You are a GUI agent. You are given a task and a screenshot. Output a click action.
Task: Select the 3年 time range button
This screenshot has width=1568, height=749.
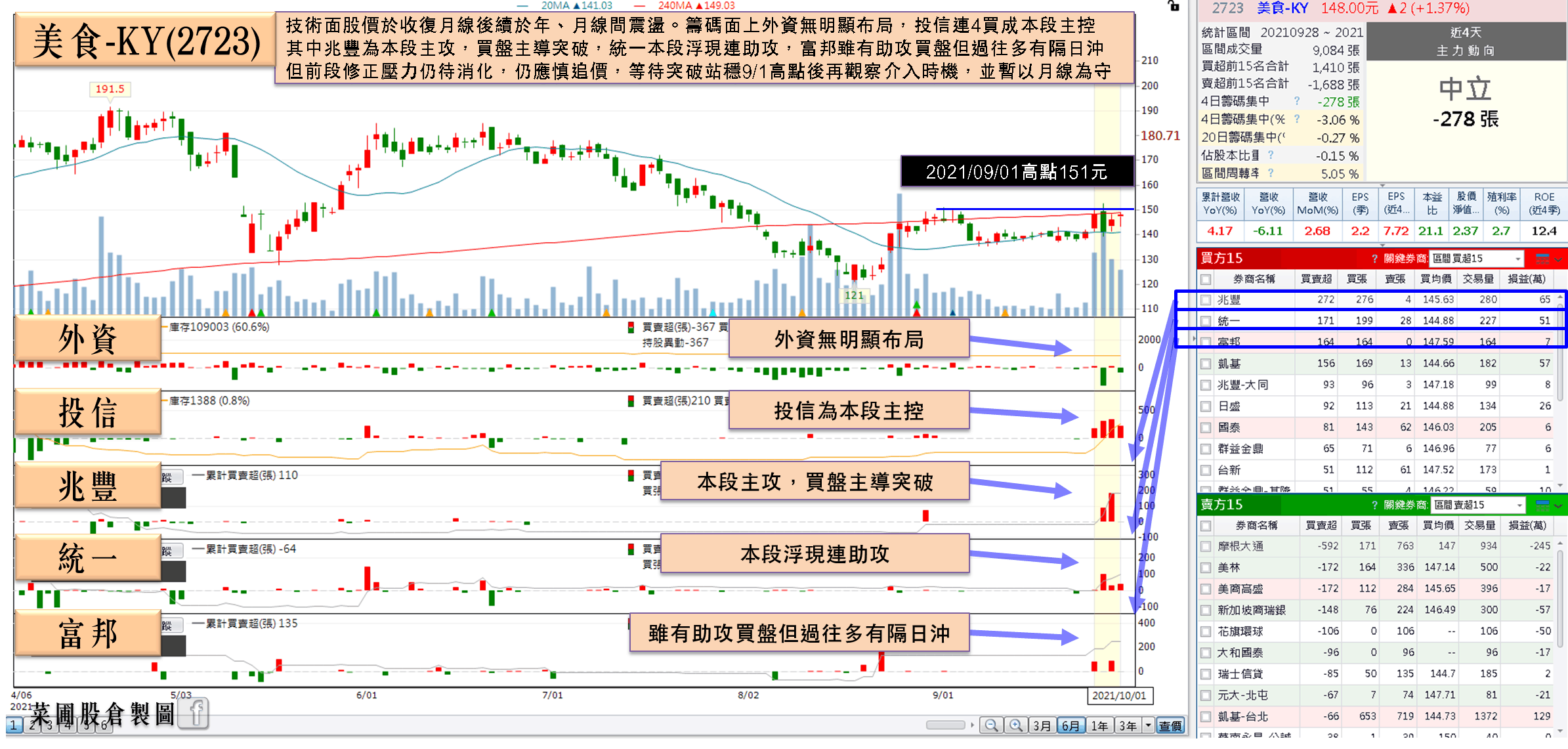pyautogui.click(x=1128, y=725)
